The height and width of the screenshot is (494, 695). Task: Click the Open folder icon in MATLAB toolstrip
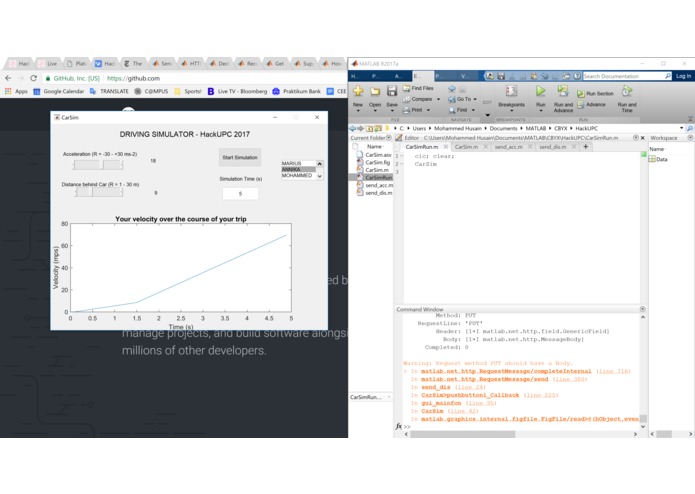[x=375, y=91]
